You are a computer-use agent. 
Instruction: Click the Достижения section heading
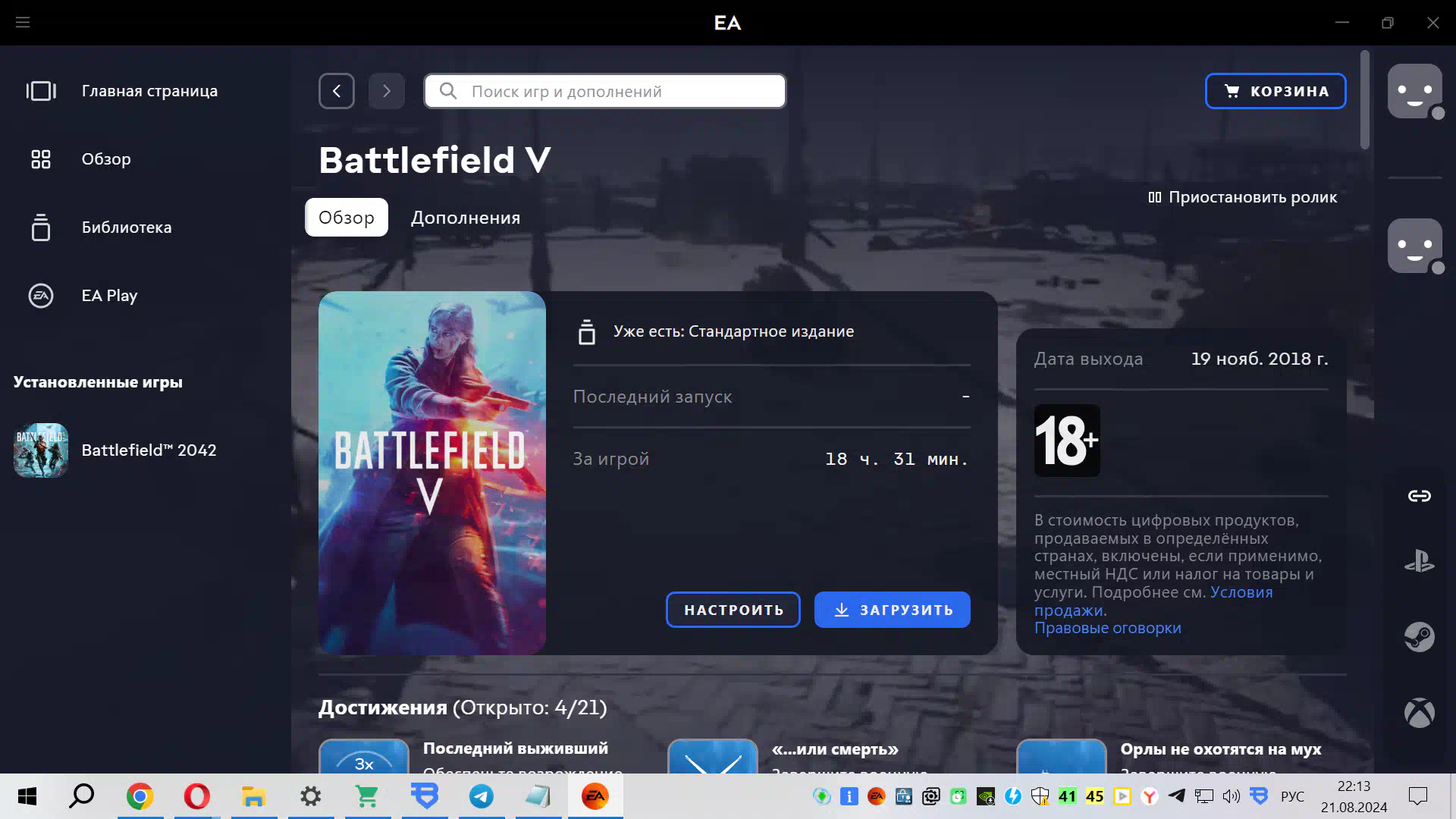pyautogui.click(x=463, y=708)
